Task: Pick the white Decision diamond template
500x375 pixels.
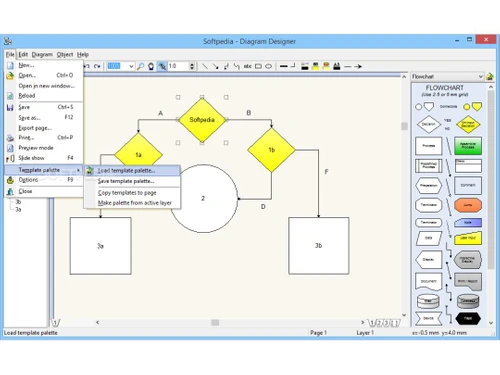Action: (x=429, y=124)
